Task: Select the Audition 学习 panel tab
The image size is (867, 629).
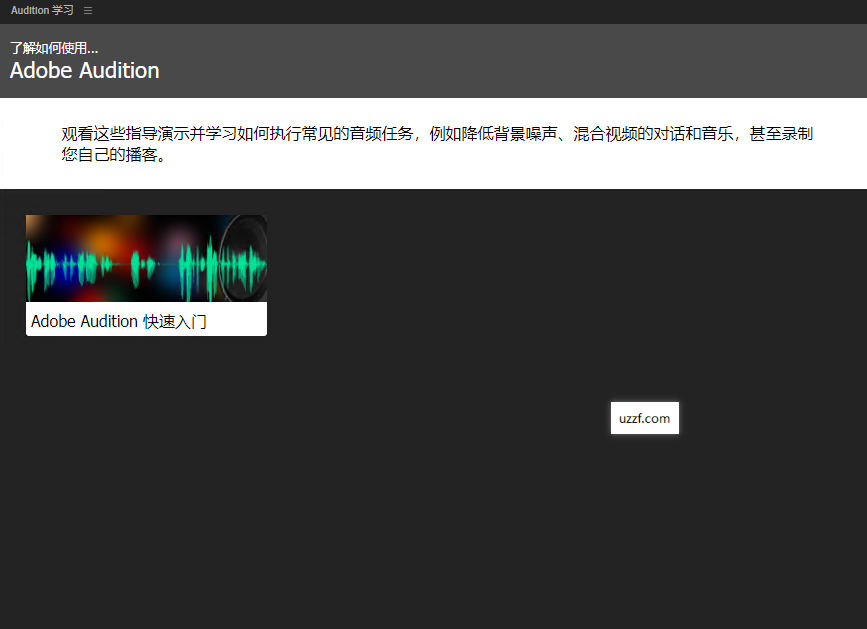Action: (x=42, y=10)
